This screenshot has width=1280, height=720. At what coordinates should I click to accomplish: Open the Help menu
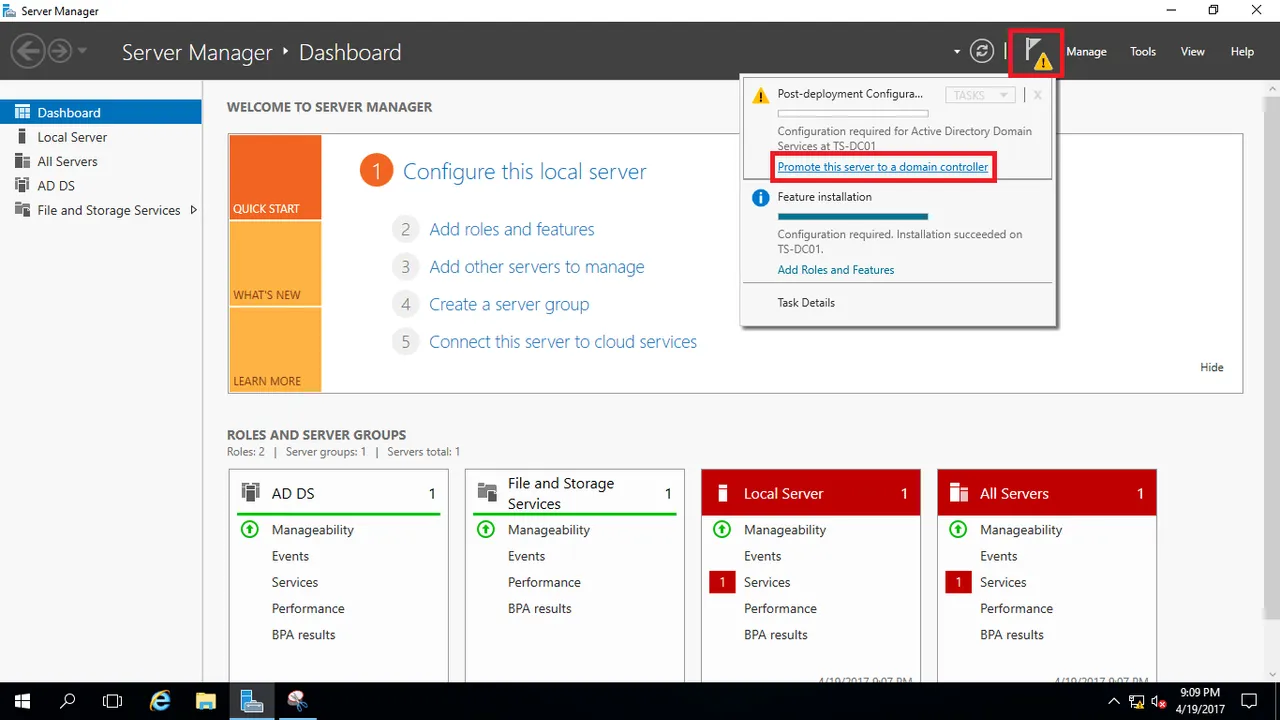pos(1242,52)
